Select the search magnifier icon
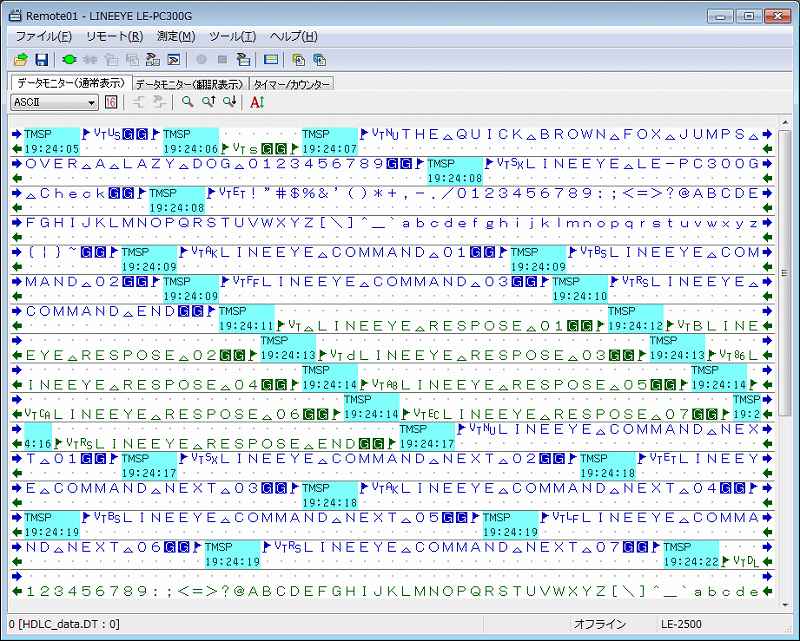The image size is (800, 641). coord(186,101)
